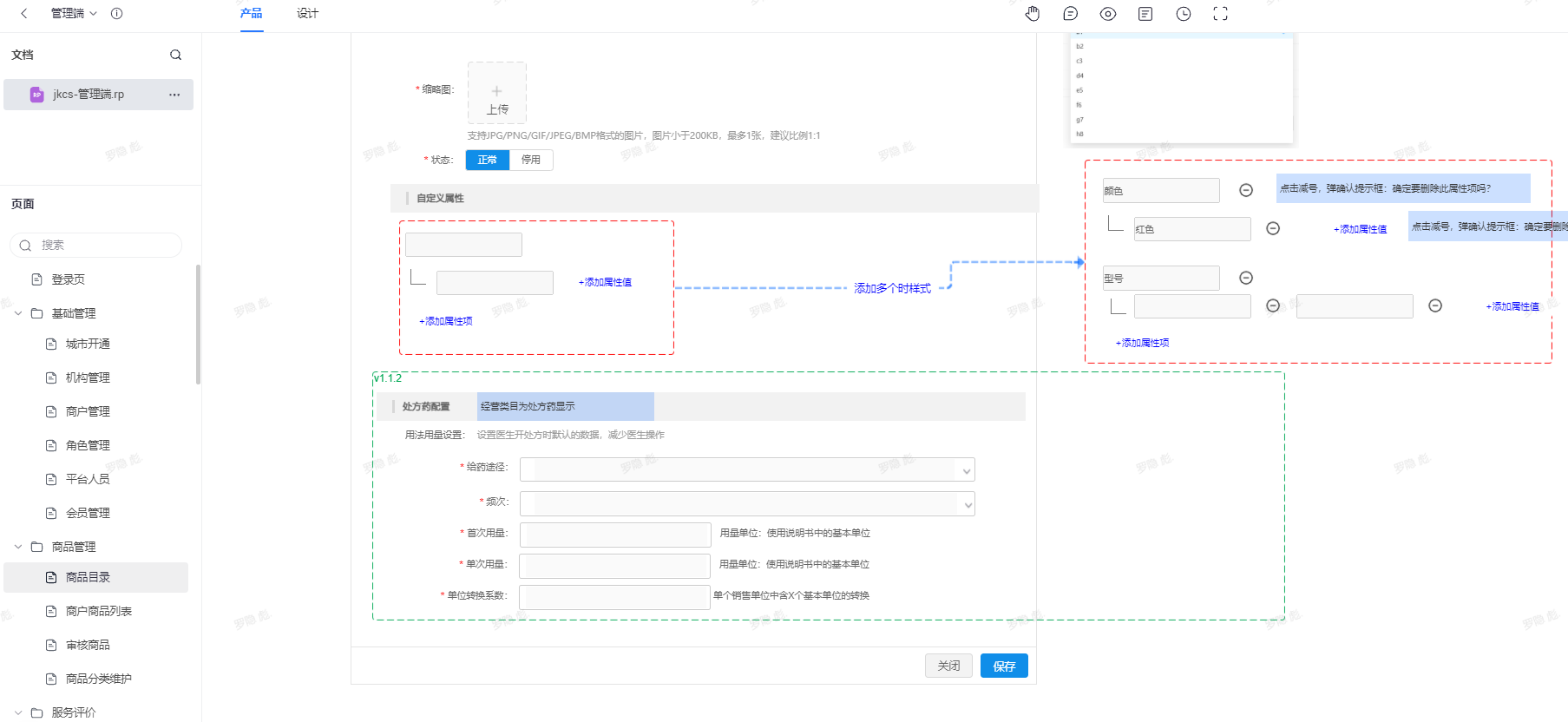The height and width of the screenshot is (722, 1568).
Task: Click the 经营类目为处方药显示 note
Action: pos(565,406)
